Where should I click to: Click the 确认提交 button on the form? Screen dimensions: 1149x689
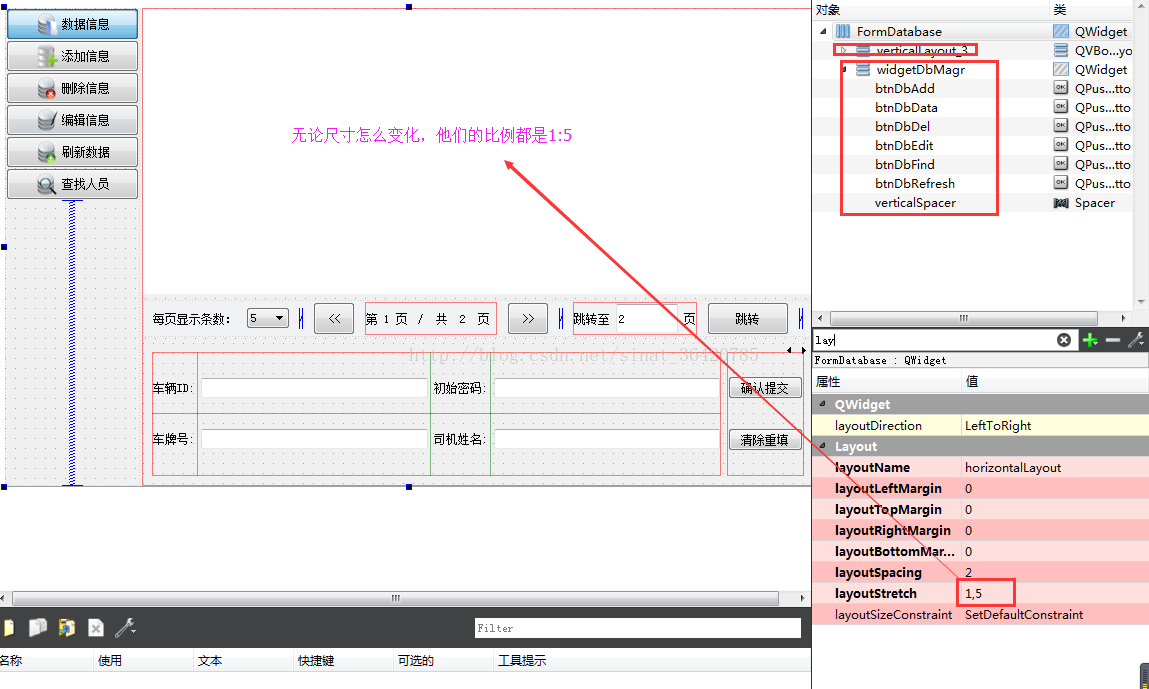click(765, 389)
